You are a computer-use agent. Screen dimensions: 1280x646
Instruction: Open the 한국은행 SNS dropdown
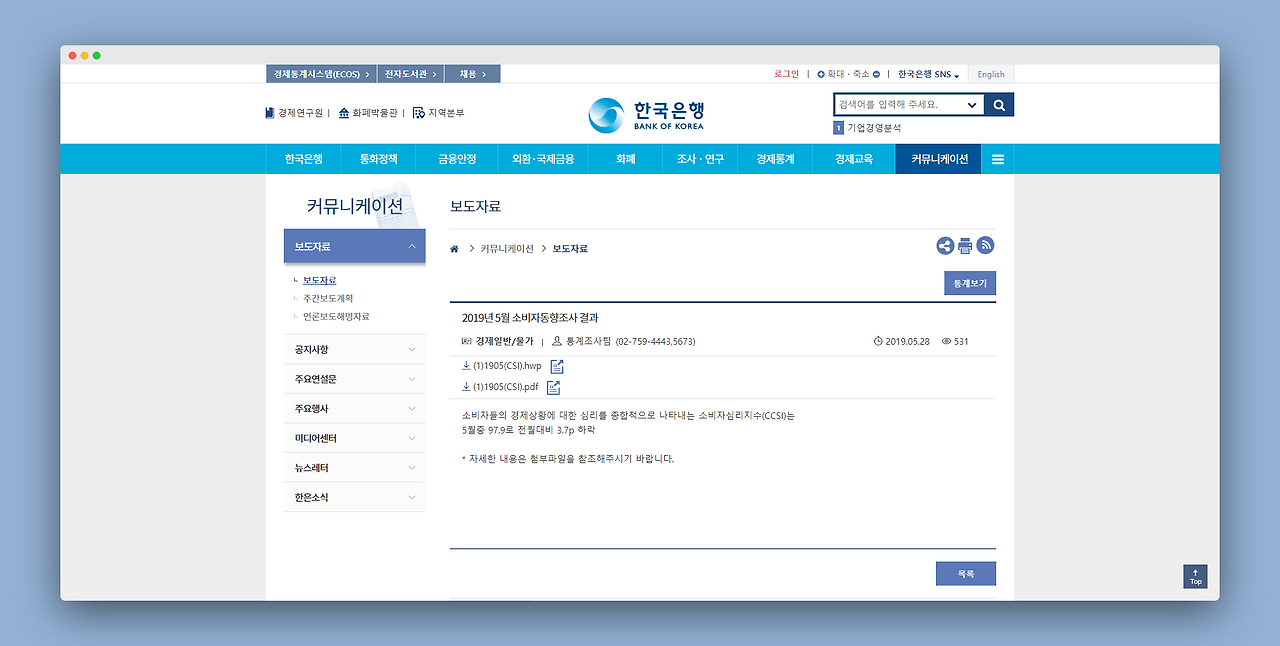[x=928, y=74]
